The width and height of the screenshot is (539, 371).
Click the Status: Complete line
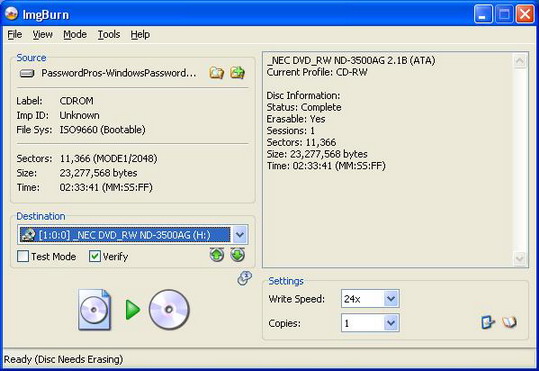click(304, 107)
